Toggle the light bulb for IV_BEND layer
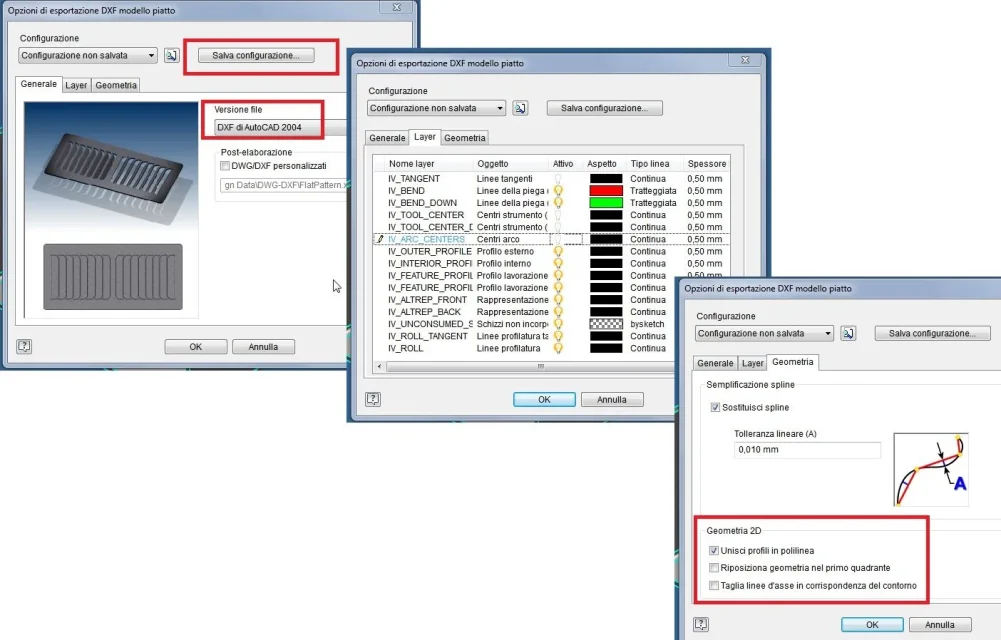 tap(558, 191)
